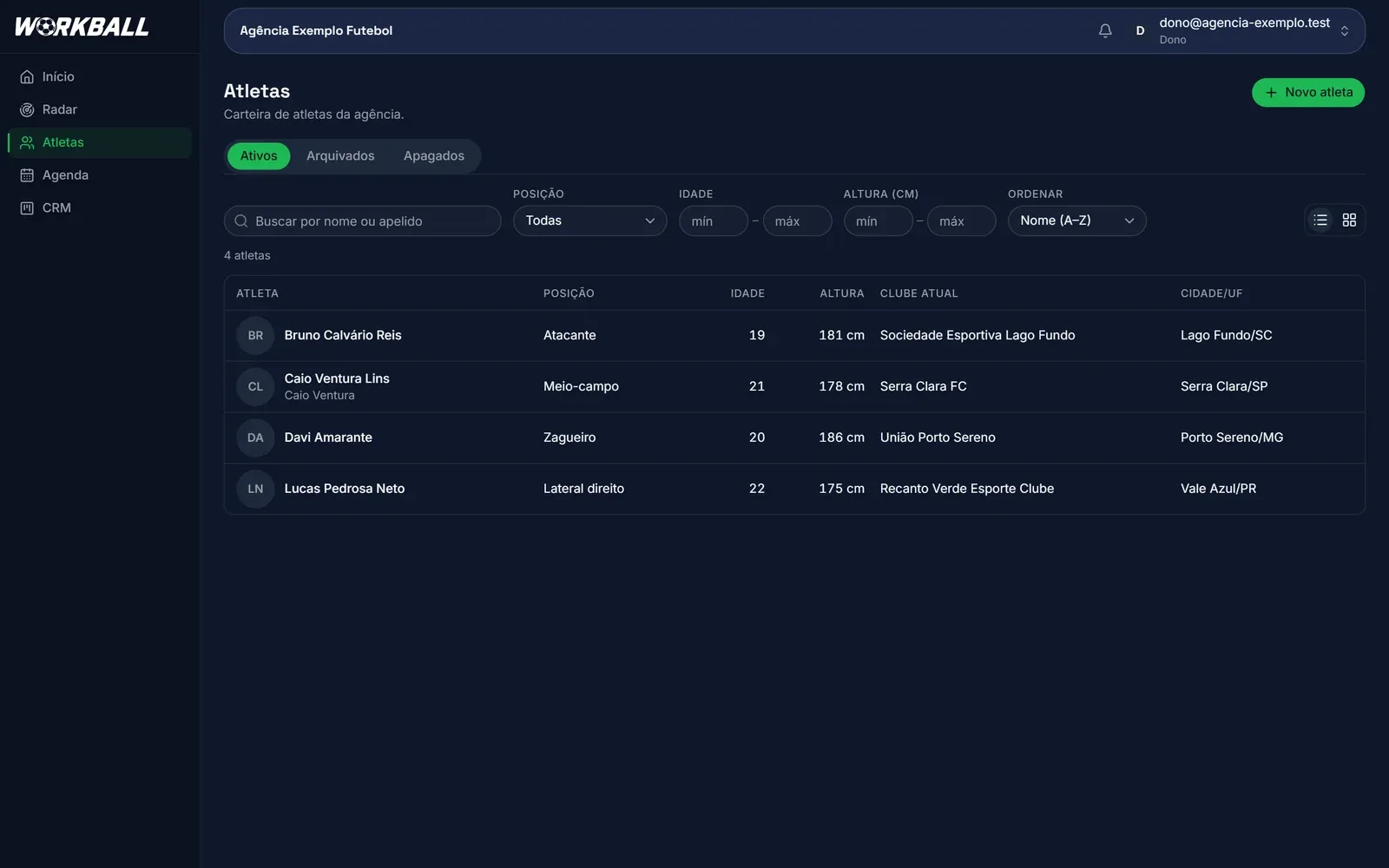Focus the search by name field
1389x868 pixels.
click(x=362, y=221)
